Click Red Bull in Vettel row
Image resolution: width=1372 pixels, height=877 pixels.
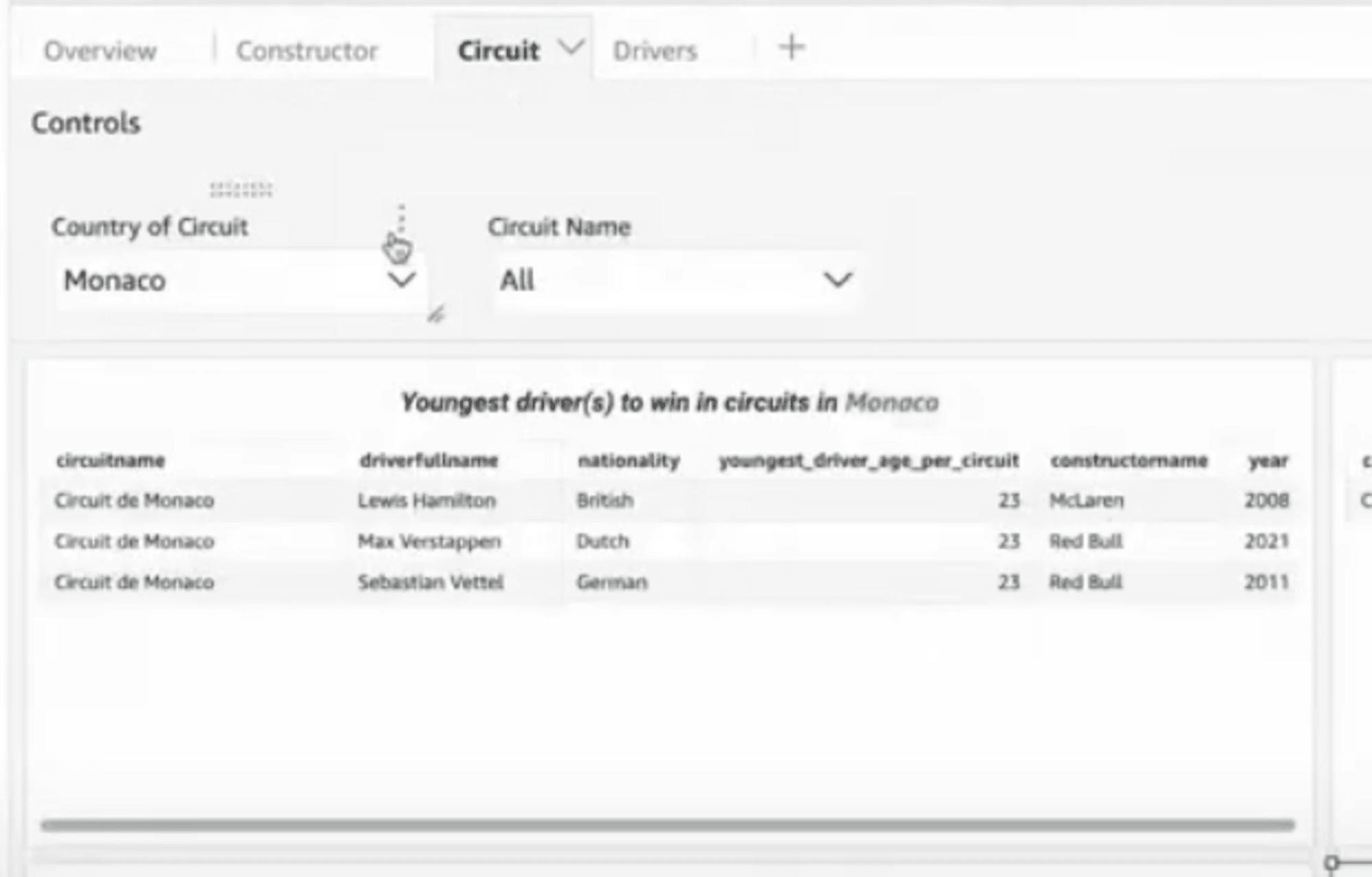[1086, 583]
